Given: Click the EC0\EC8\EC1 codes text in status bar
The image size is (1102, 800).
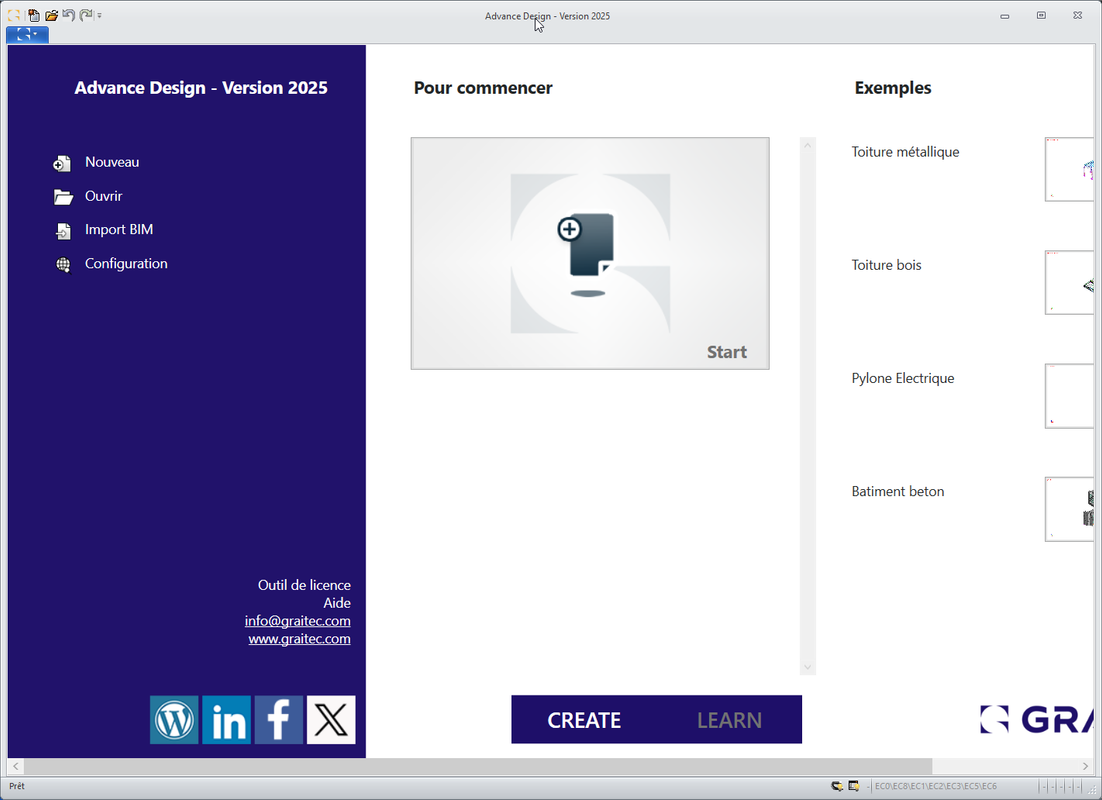Looking at the screenshot, I should click(x=935, y=786).
